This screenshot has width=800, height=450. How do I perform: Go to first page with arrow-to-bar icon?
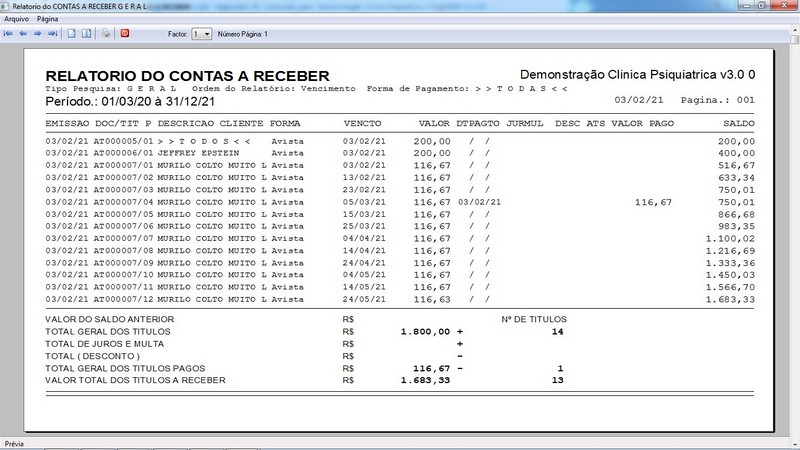[8, 34]
